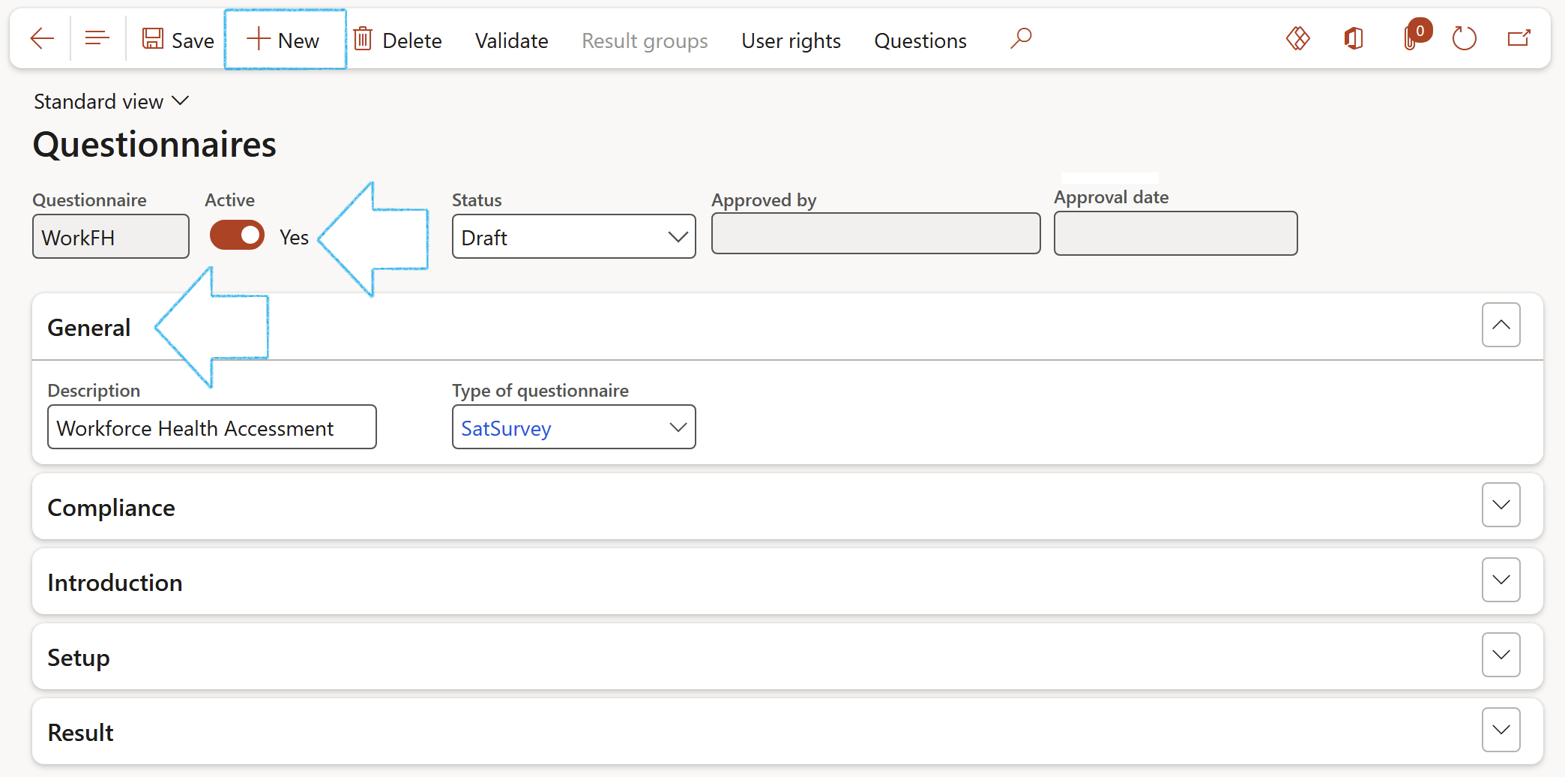Open the Status dropdown showing Draft
This screenshot has height=777, width=1568.
[x=573, y=238]
